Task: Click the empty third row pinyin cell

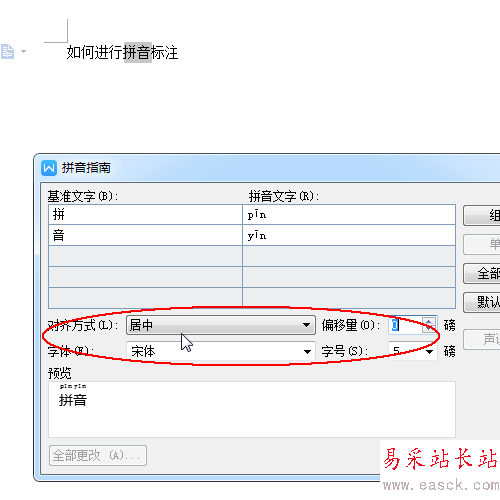Action: [349, 256]
